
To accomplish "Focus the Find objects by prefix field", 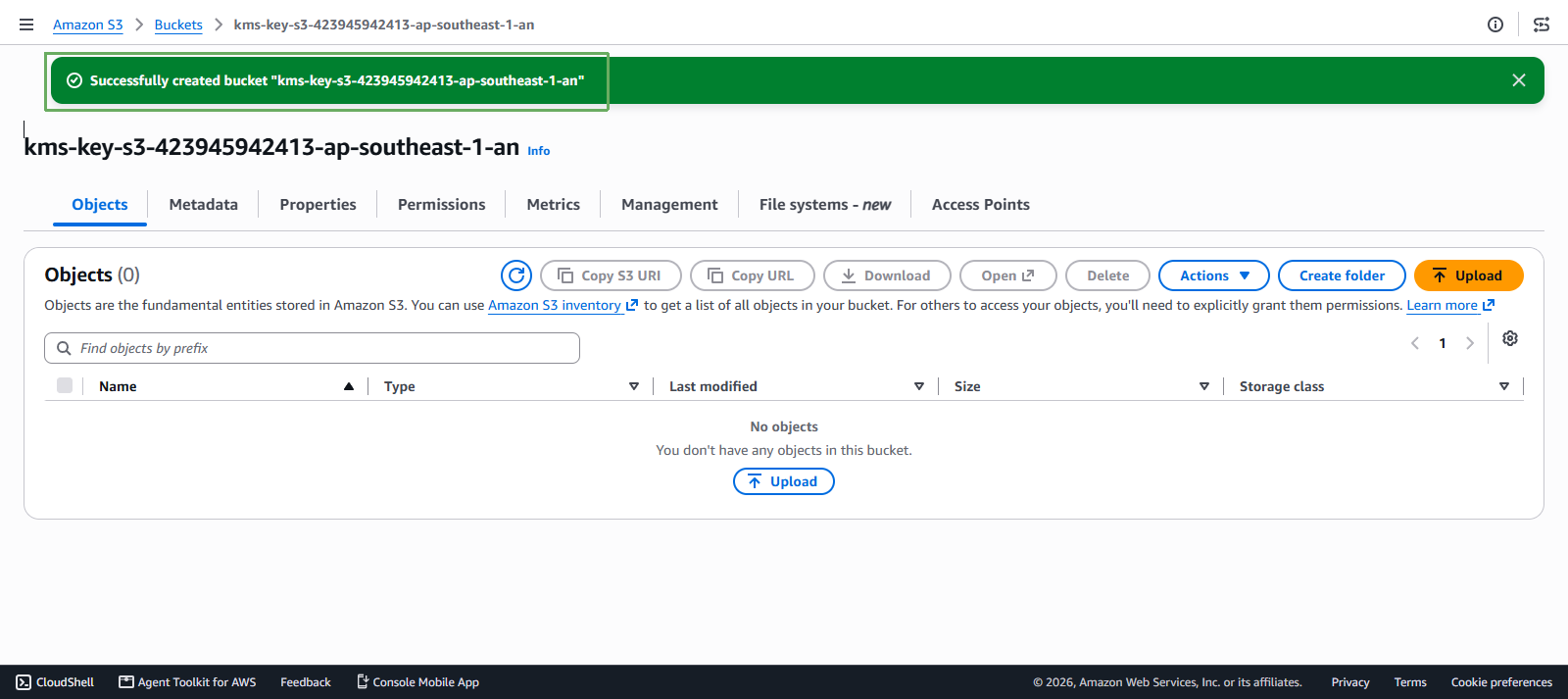I will coord(312,348).
